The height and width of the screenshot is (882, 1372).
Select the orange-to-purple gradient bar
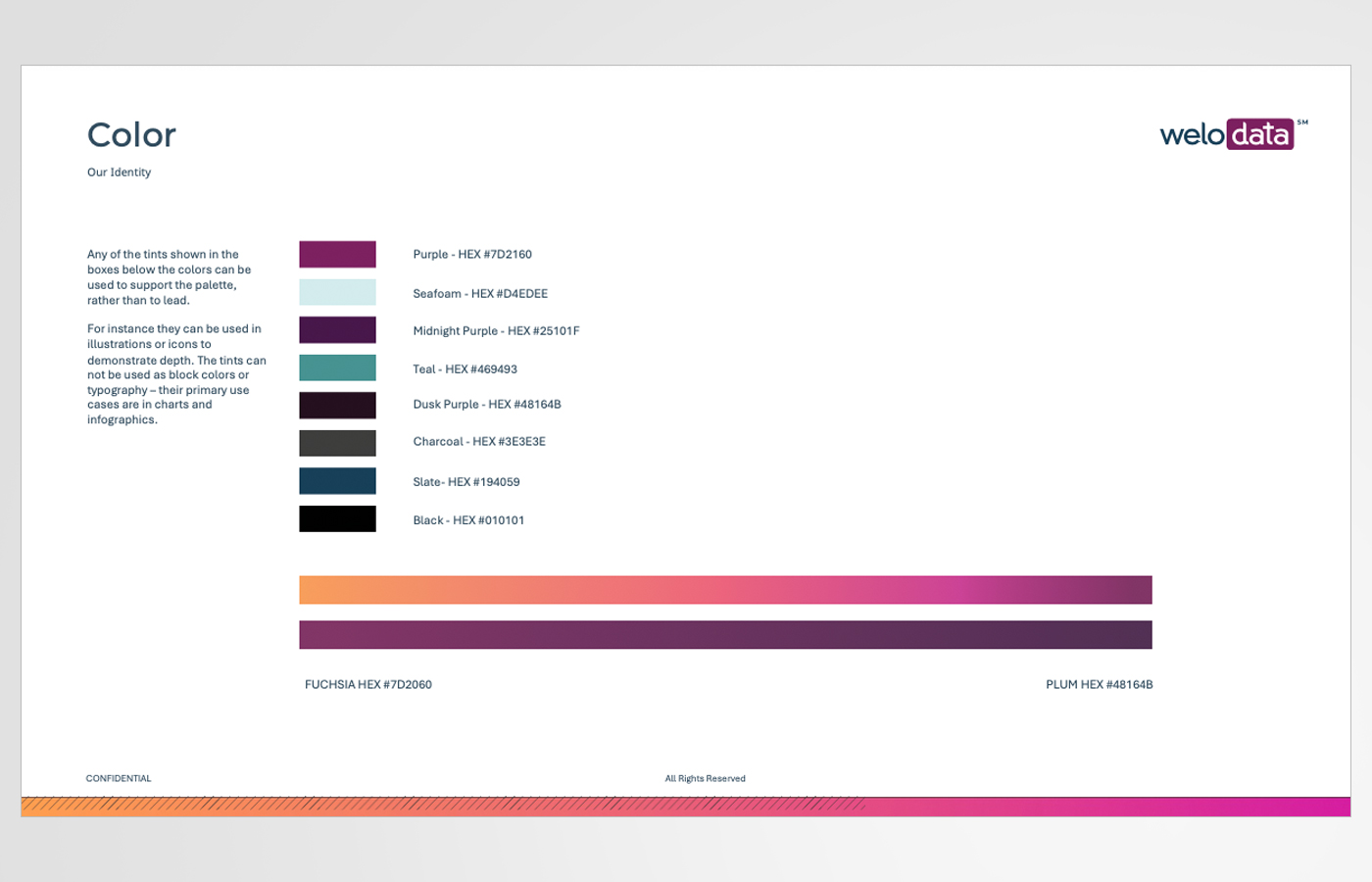click(725, 590)
